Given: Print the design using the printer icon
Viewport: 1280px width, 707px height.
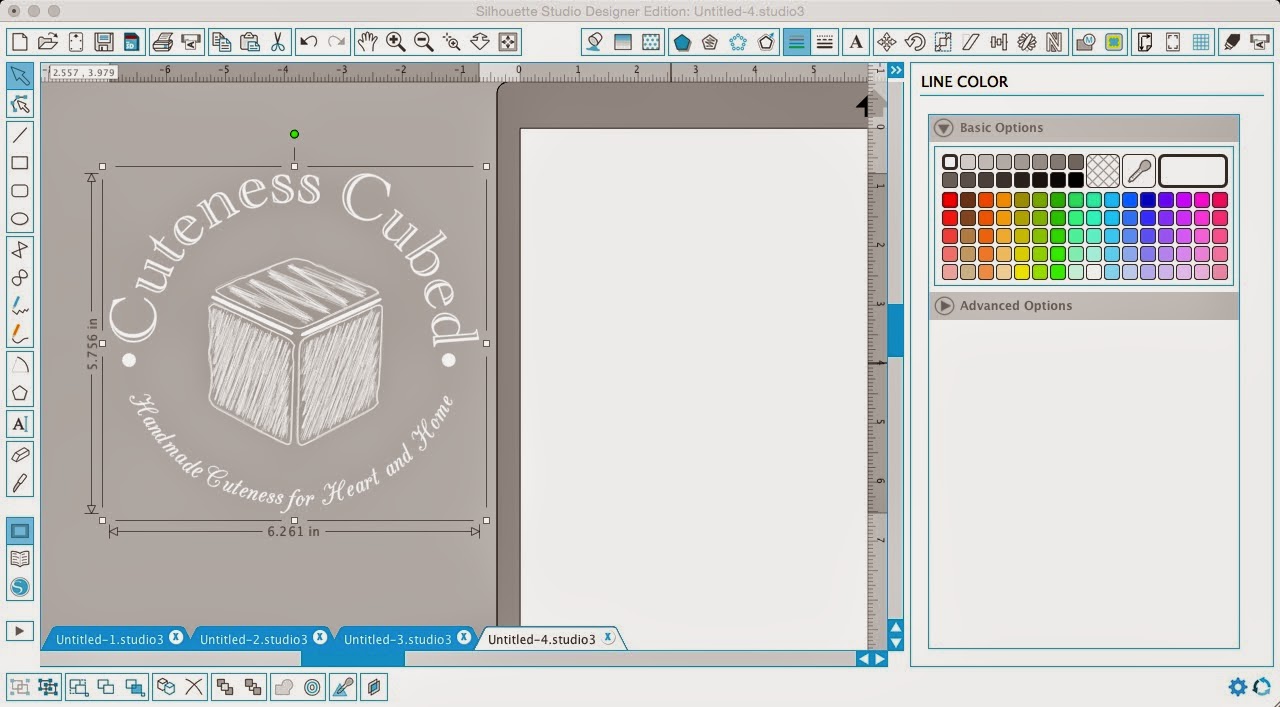Looking at the screenshot, I should (163, 42).
